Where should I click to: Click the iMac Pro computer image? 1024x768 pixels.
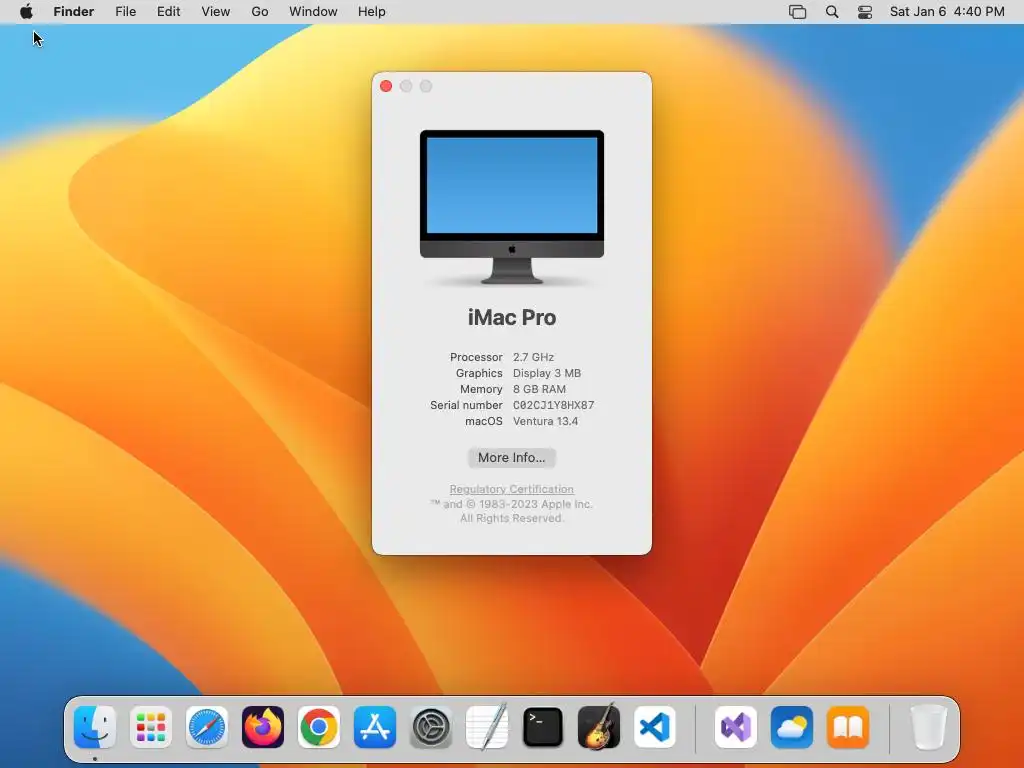[x=512, y=207]
